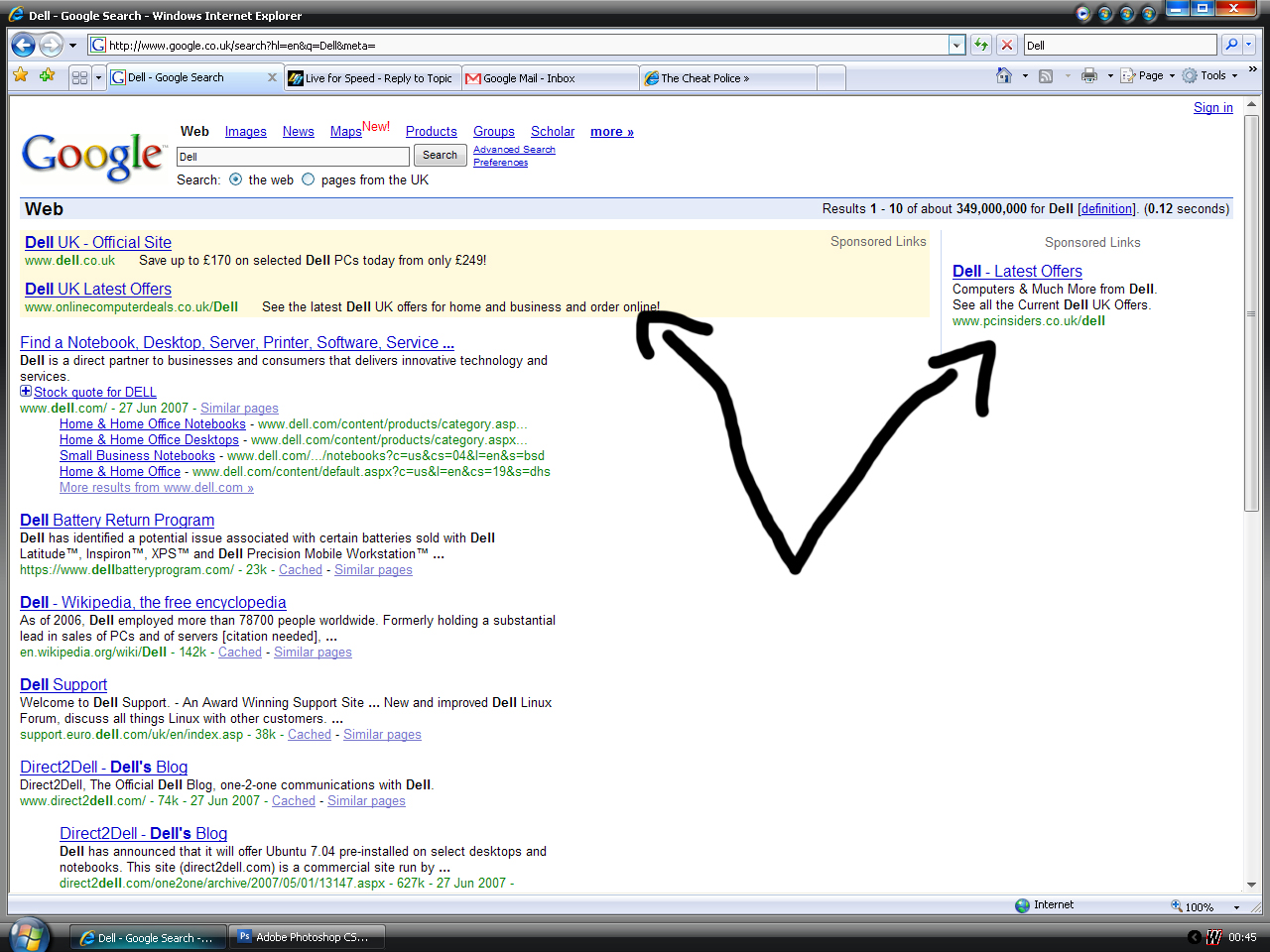Open the Dell Wikipedia result link

pyautogui.click(x=153, y=603)
